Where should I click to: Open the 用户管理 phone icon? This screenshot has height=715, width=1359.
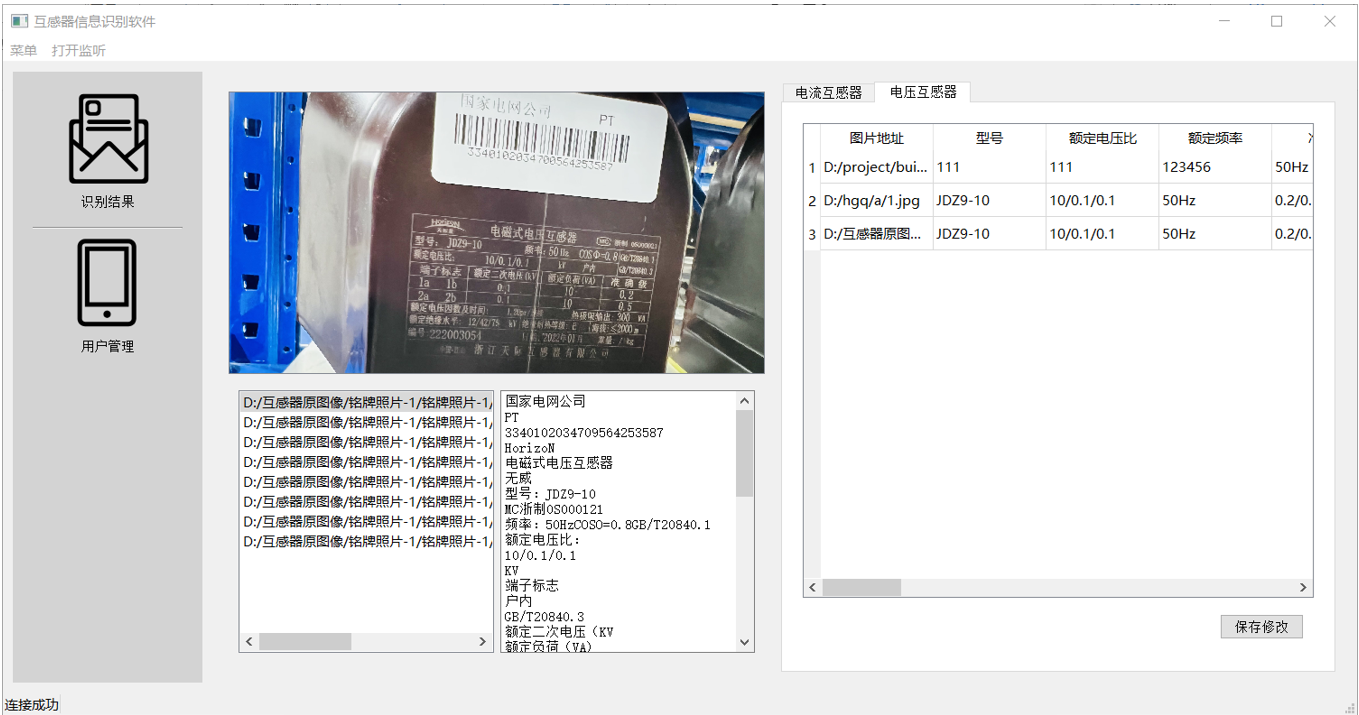click(x=107, y=283)
